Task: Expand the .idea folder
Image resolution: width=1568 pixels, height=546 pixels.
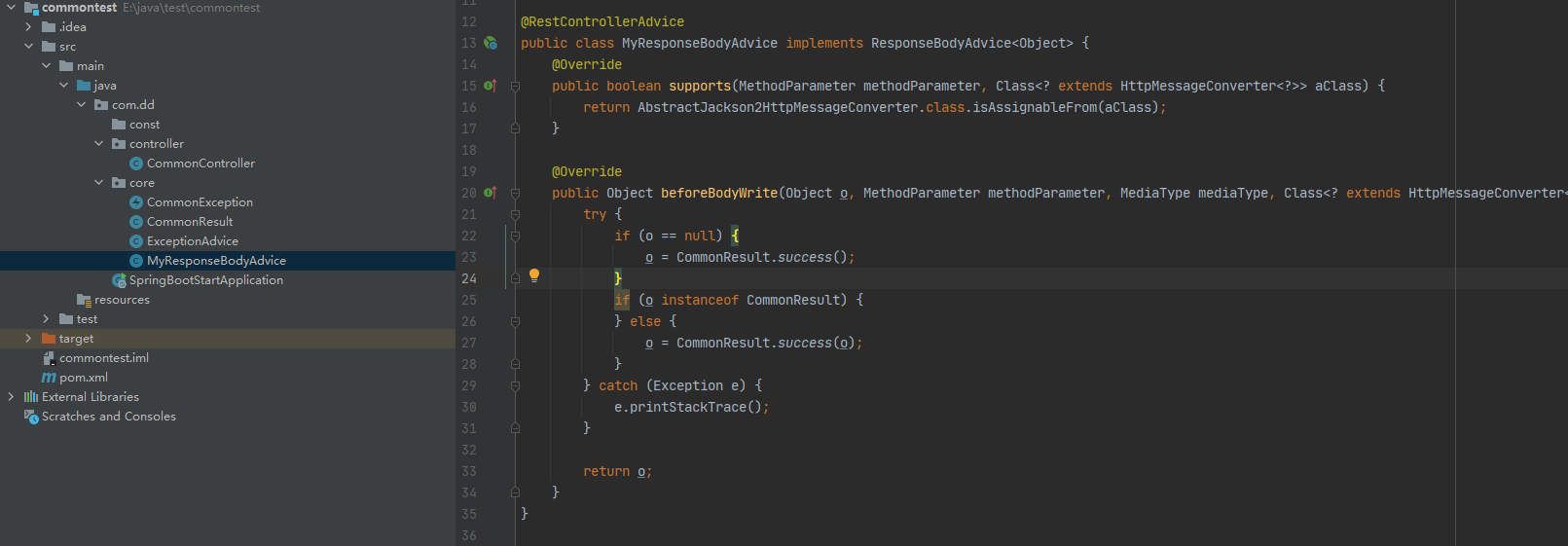Action: click(x=29, y=27)
